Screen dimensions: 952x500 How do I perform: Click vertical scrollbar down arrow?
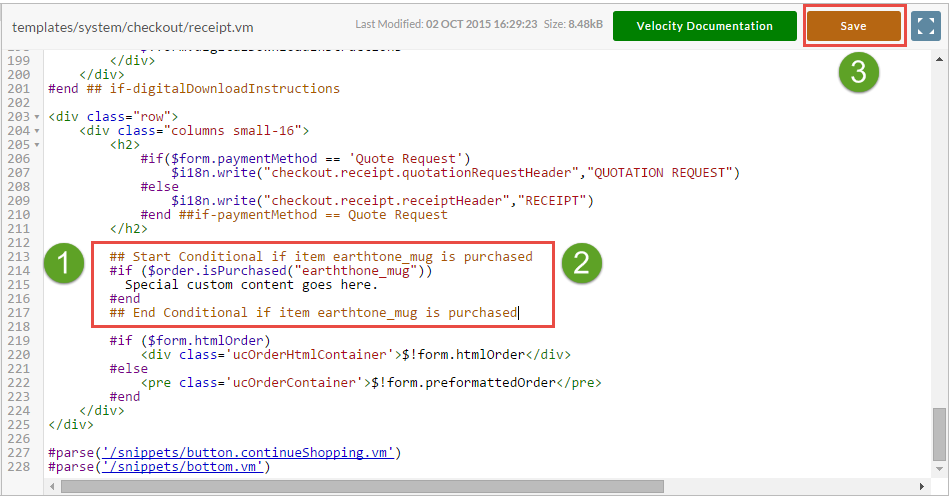939,468
